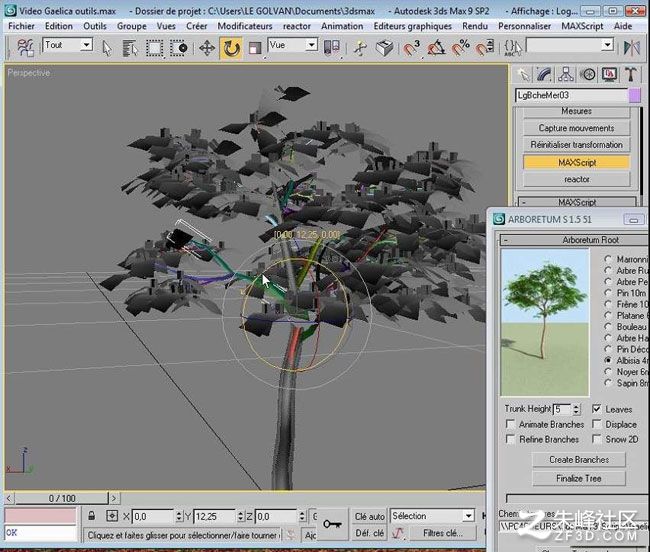Viewport: 650px width, 552px height.
Task: Select the Select Object arrow tool
Action: (x=107, y=48)
